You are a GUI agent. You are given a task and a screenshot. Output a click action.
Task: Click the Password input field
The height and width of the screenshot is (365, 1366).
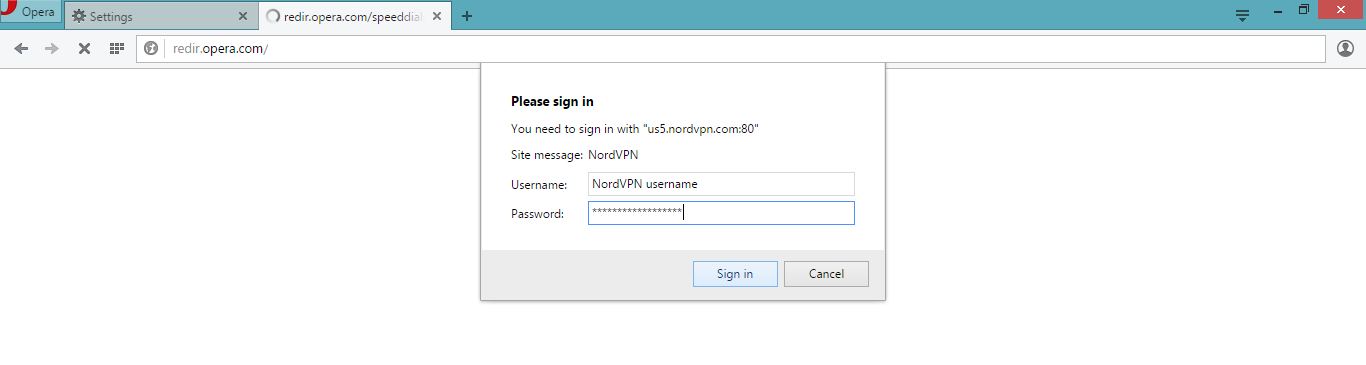pyautogui.click(x=721, y=213)
